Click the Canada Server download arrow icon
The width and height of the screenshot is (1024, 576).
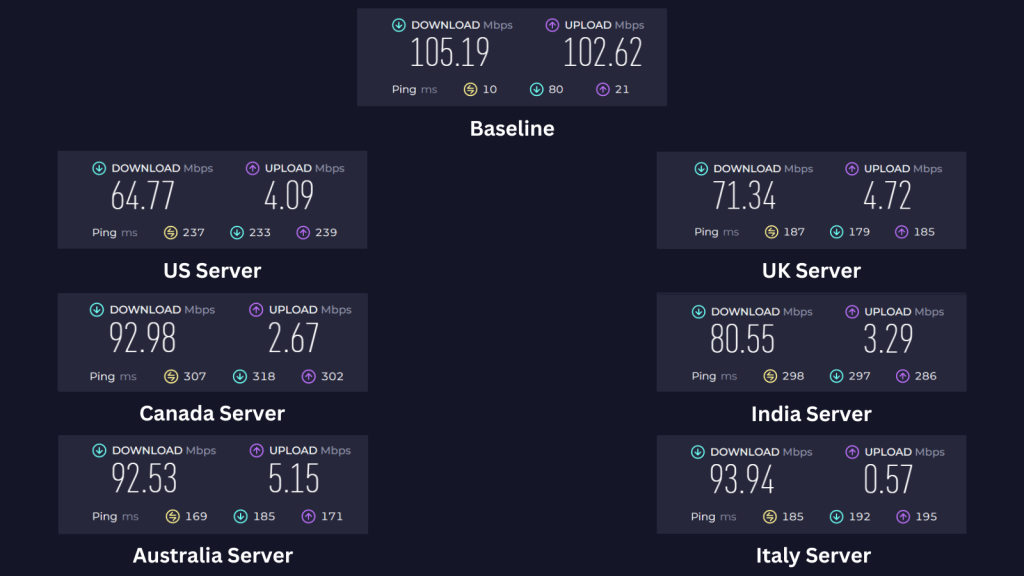point(97,310)
